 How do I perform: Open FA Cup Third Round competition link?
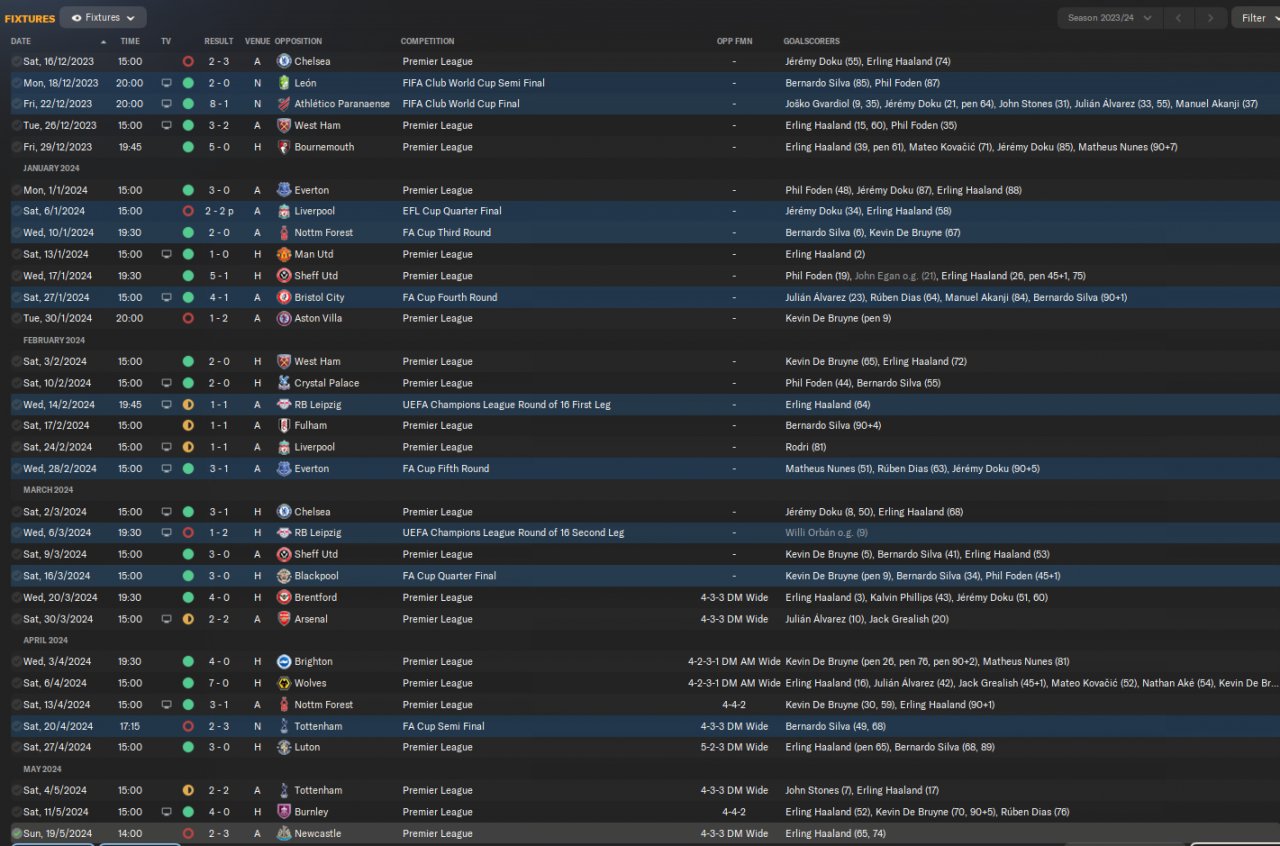(446, 233)
